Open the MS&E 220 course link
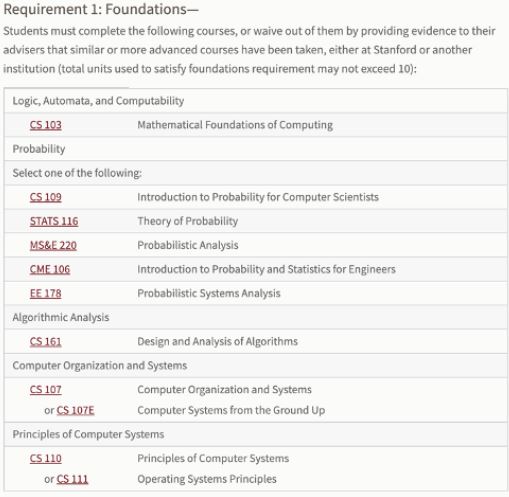The height and width of the screenshot is (497, 509). [53, 245]
